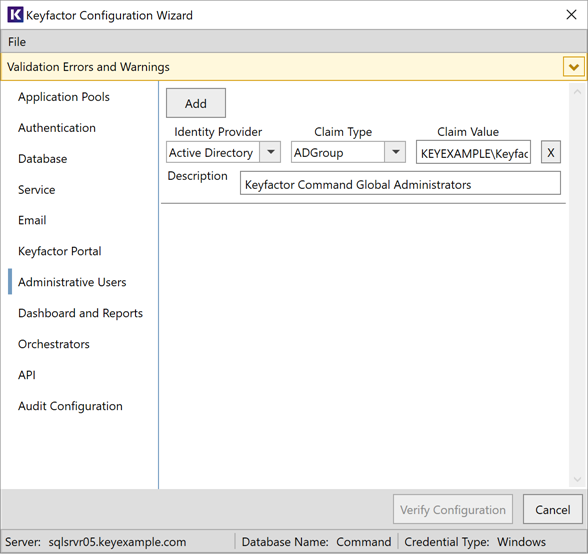Open Dashboard and Reports section

[80, 313]
